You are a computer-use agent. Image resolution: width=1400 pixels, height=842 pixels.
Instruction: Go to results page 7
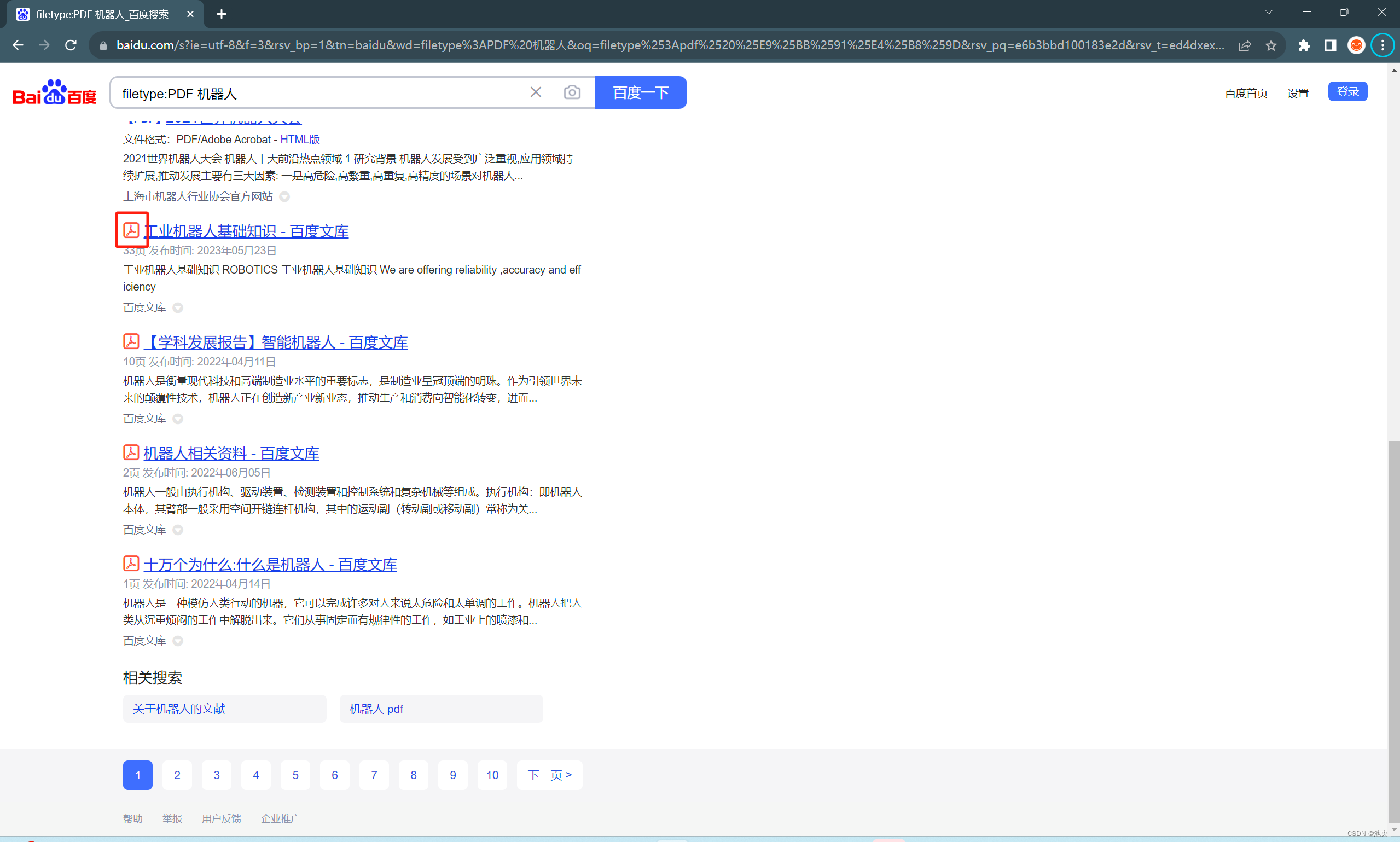click(374, 775)
